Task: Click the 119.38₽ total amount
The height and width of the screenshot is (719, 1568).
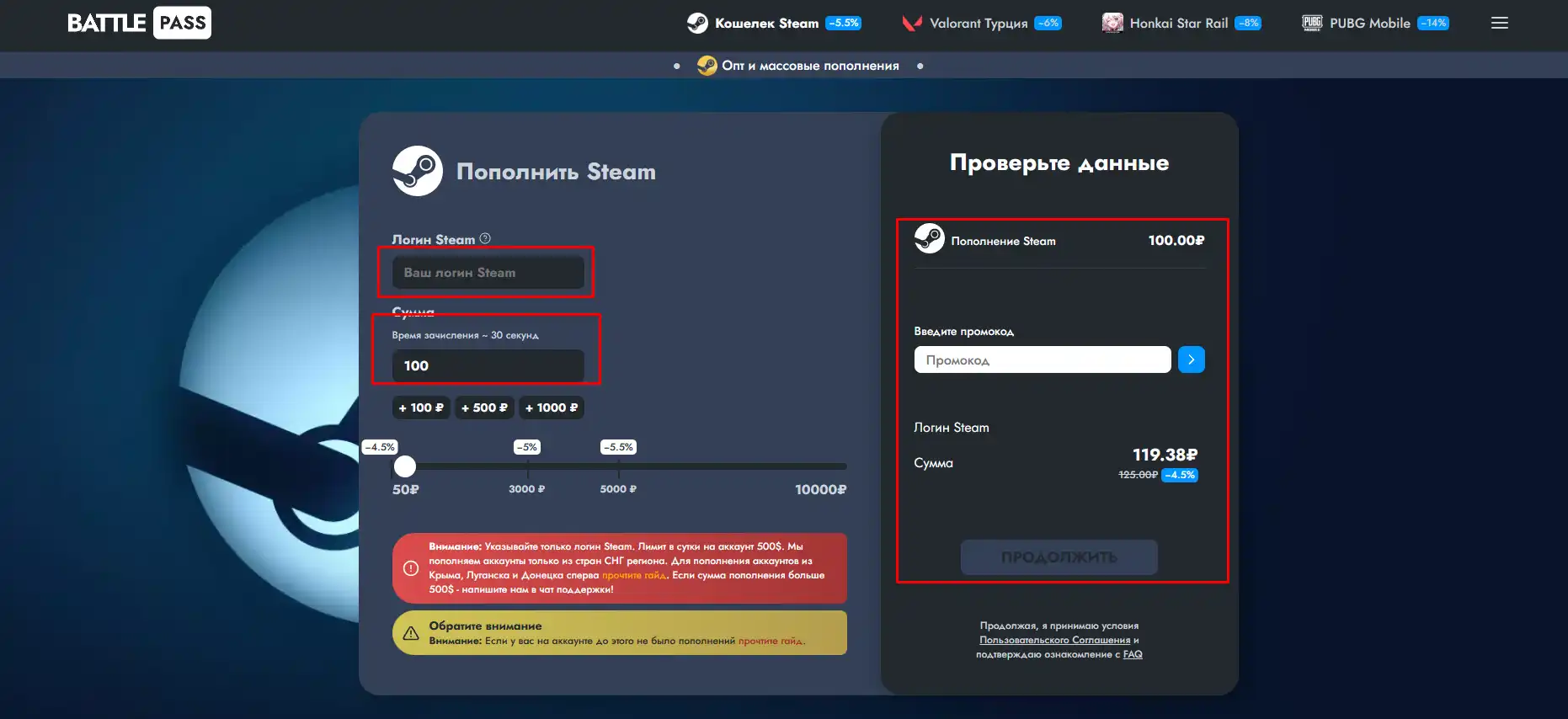Action: pyautogui.click(x=1165, y=455)
